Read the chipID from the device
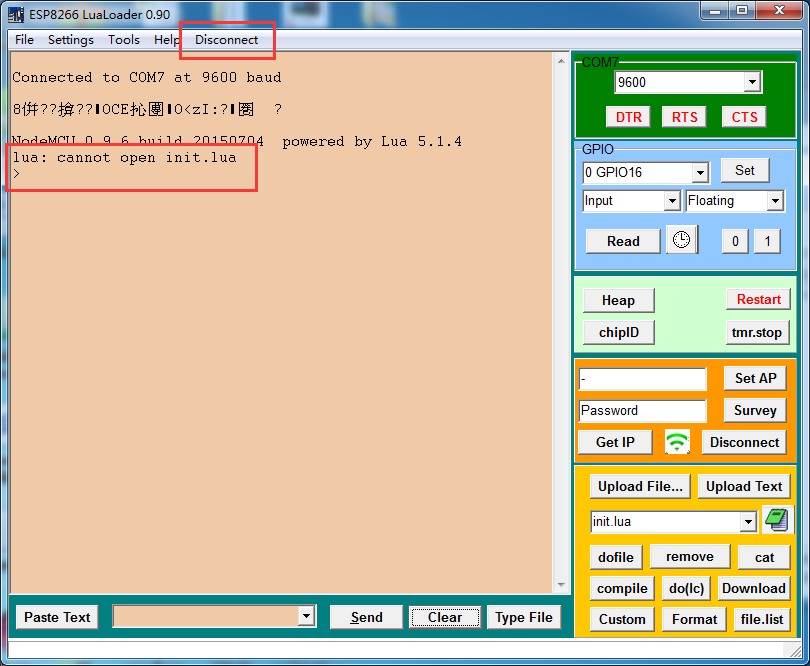This screenshot has width=810, height=666. tap(618, 332)
